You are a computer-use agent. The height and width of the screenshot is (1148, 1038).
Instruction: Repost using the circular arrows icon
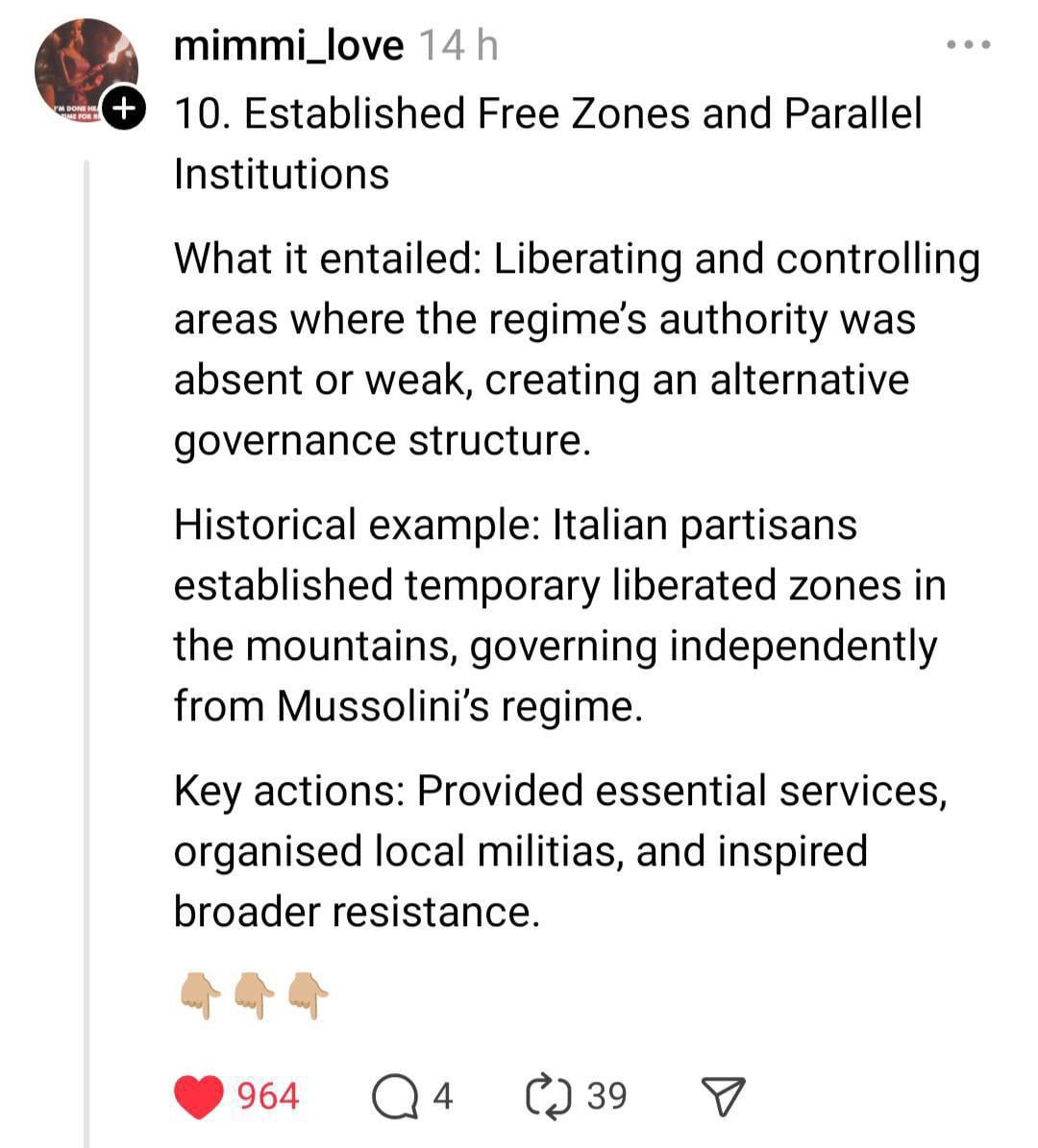pyautogui.click(x=550, y=1096)
